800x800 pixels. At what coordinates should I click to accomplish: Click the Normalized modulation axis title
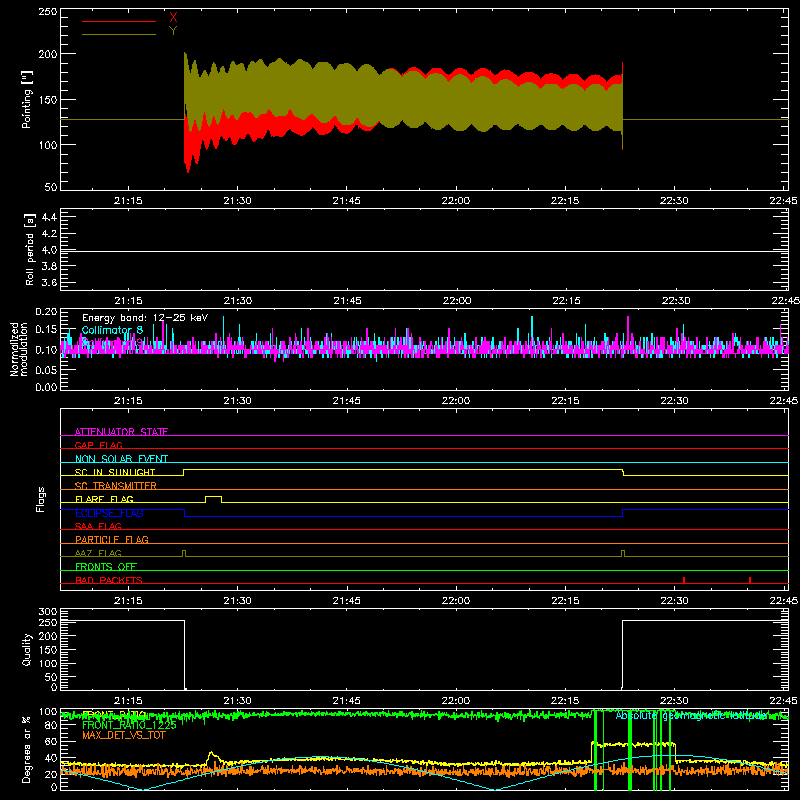point(19,349)
